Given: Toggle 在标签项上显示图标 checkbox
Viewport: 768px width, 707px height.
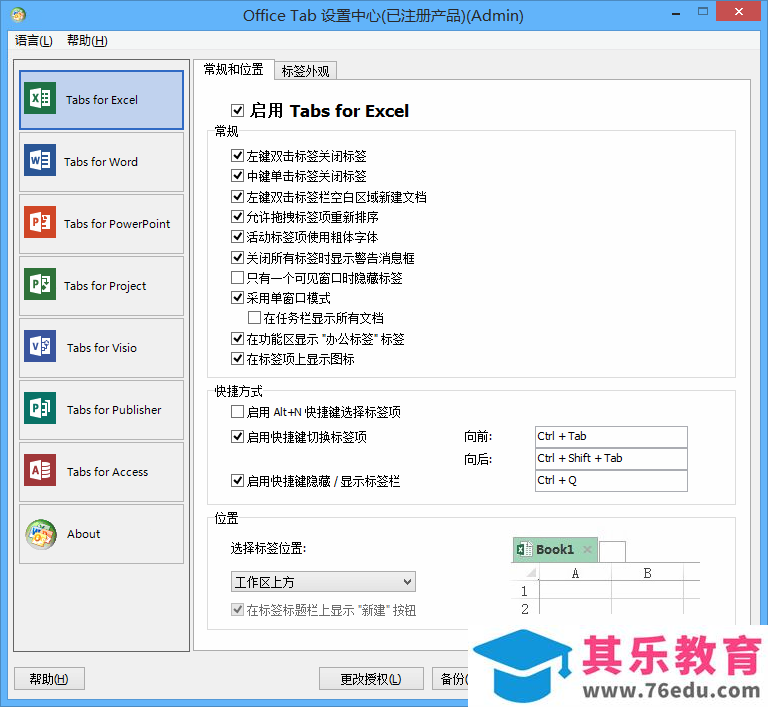Looking at the screenshot, I should 238,359.
